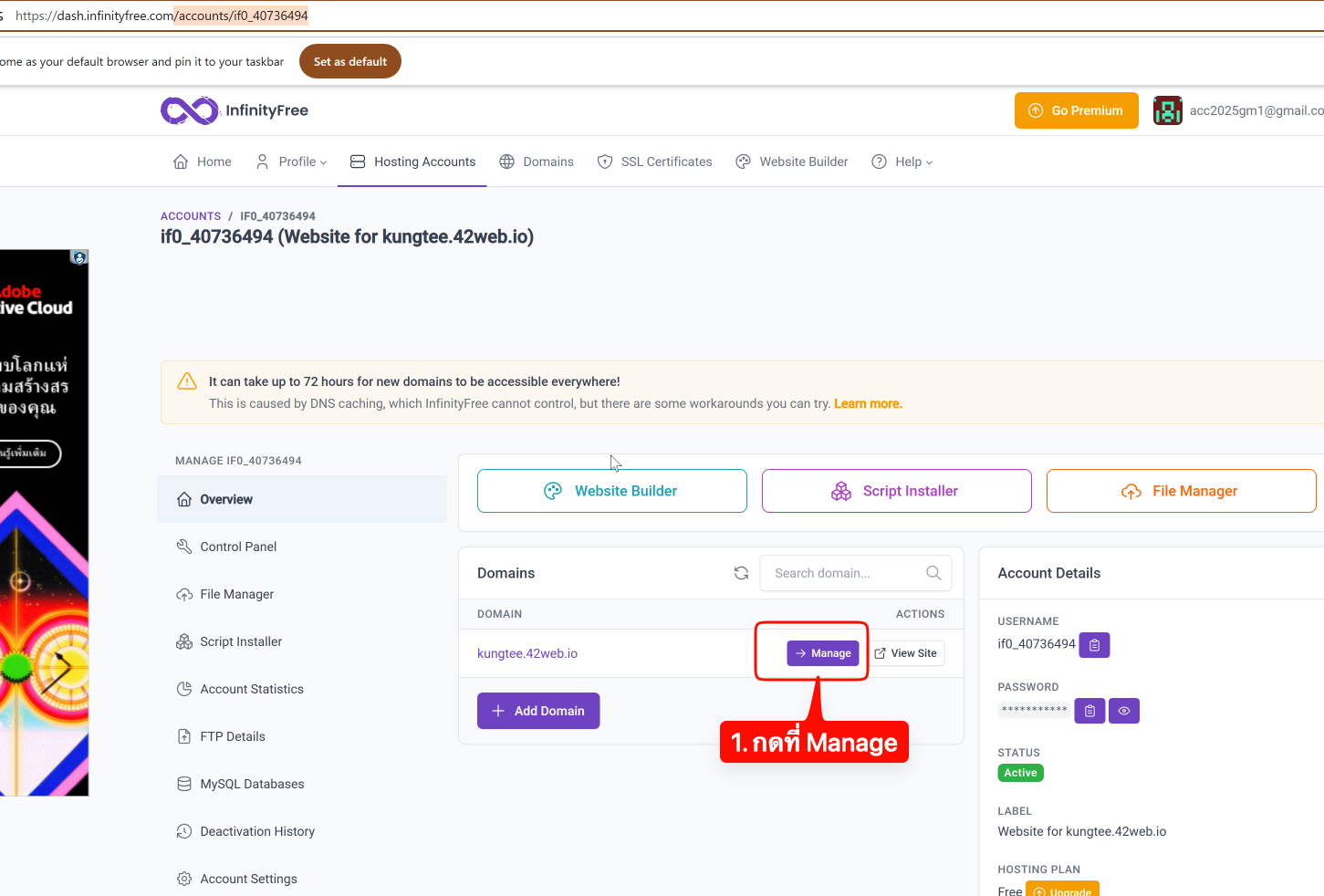Expand the Help dropdown menu
The image size is (1324, 896).
tap(902, 161)
